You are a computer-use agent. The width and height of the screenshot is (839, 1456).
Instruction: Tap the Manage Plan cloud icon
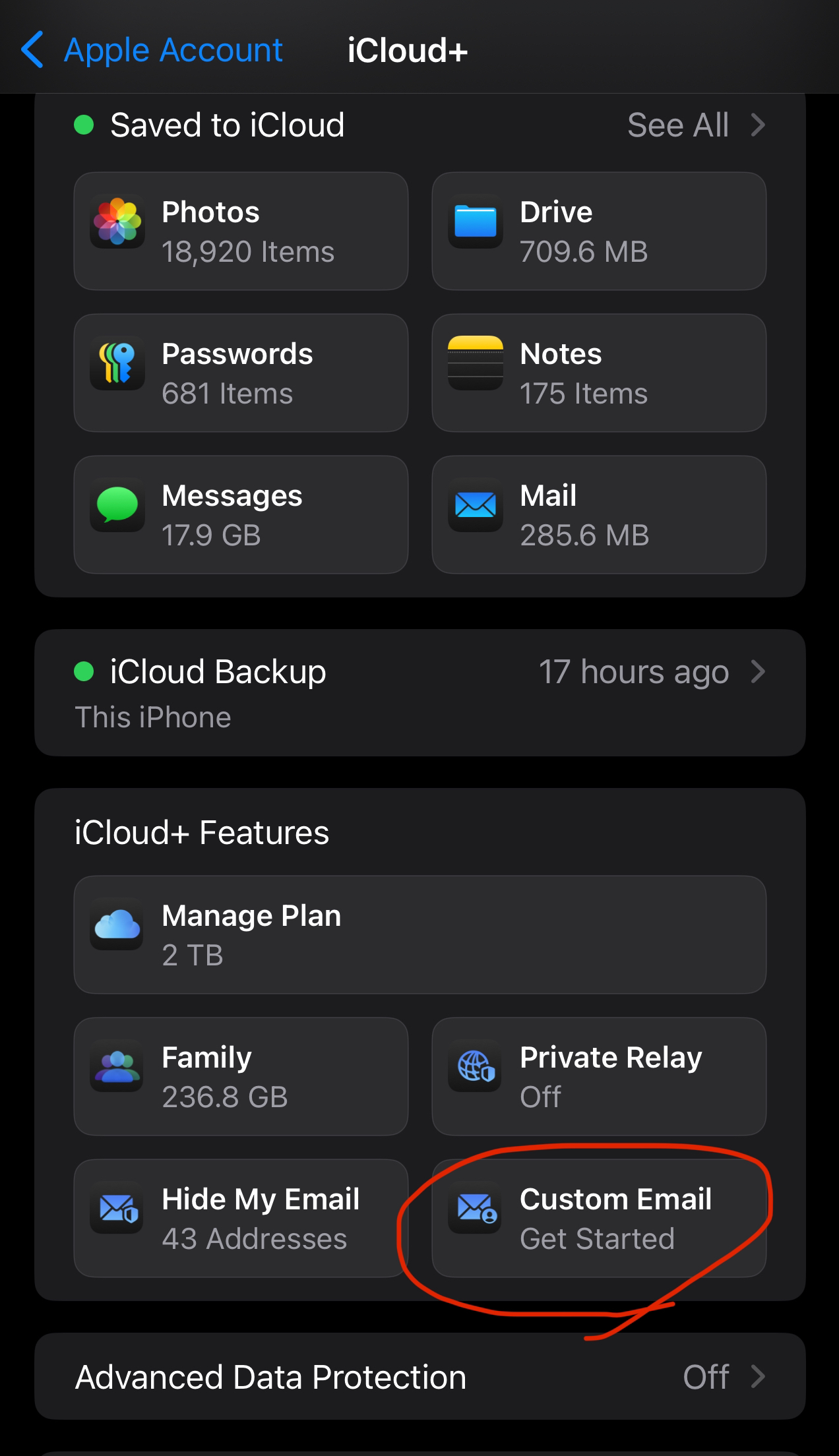pos(117,925)
